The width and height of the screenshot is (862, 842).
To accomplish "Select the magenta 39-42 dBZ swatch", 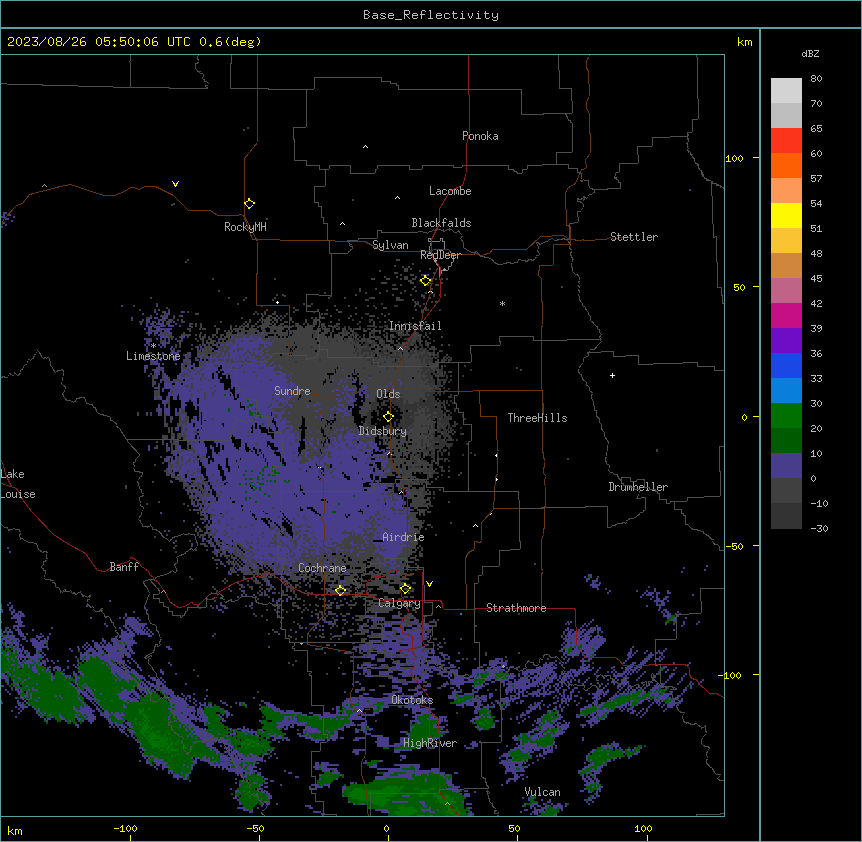I will pos(786,315).
